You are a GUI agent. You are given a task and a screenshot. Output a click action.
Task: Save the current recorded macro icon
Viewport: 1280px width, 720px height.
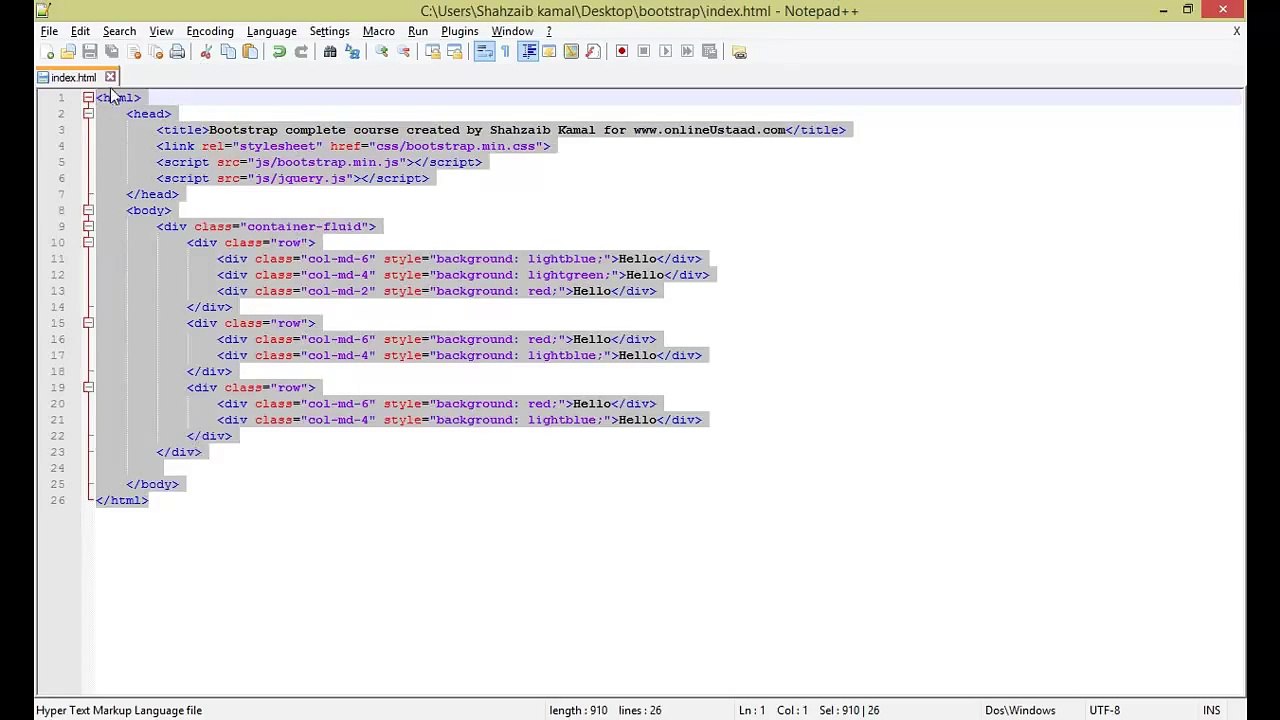point(710,52)
